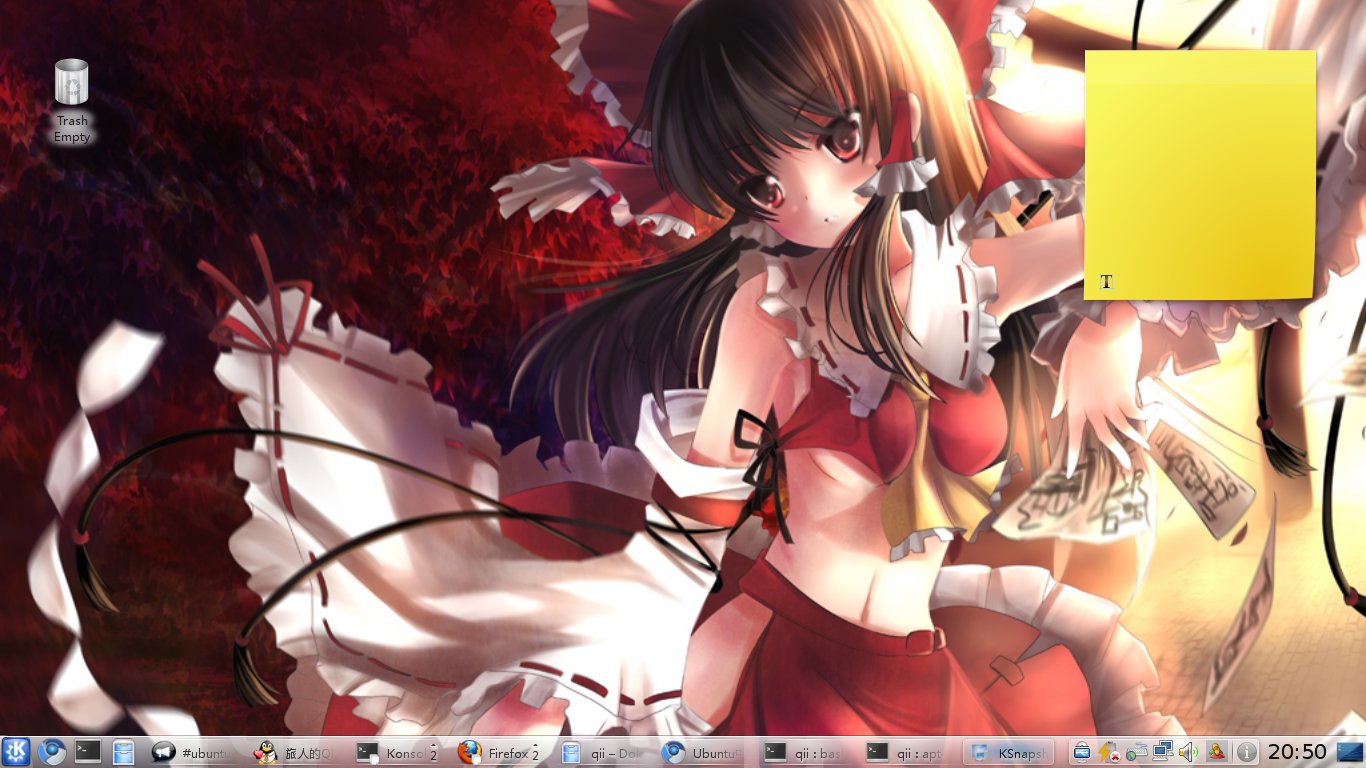Open the notifications info tray icon
Viewport: 1366px width, 768px height.
(1246, 752)
